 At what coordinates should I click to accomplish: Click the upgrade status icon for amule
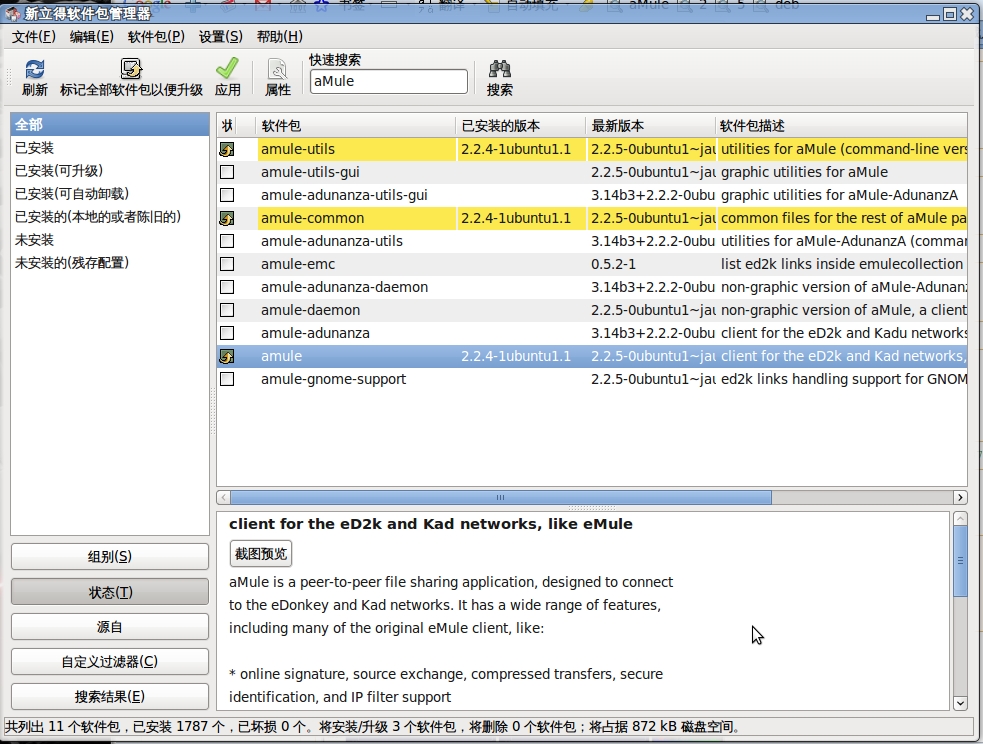[x=227, y=356]
